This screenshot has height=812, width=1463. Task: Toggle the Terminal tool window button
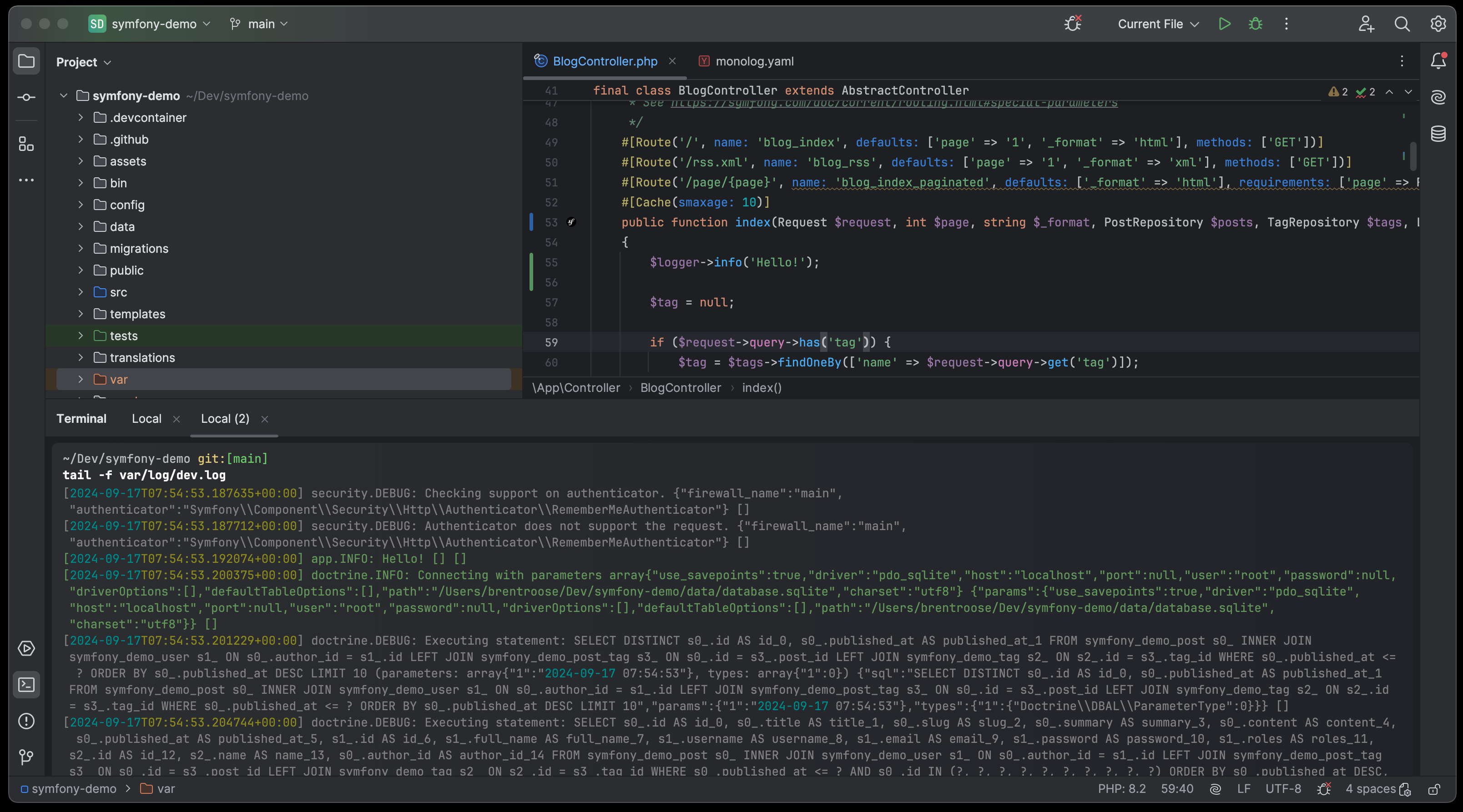point(26,685)
